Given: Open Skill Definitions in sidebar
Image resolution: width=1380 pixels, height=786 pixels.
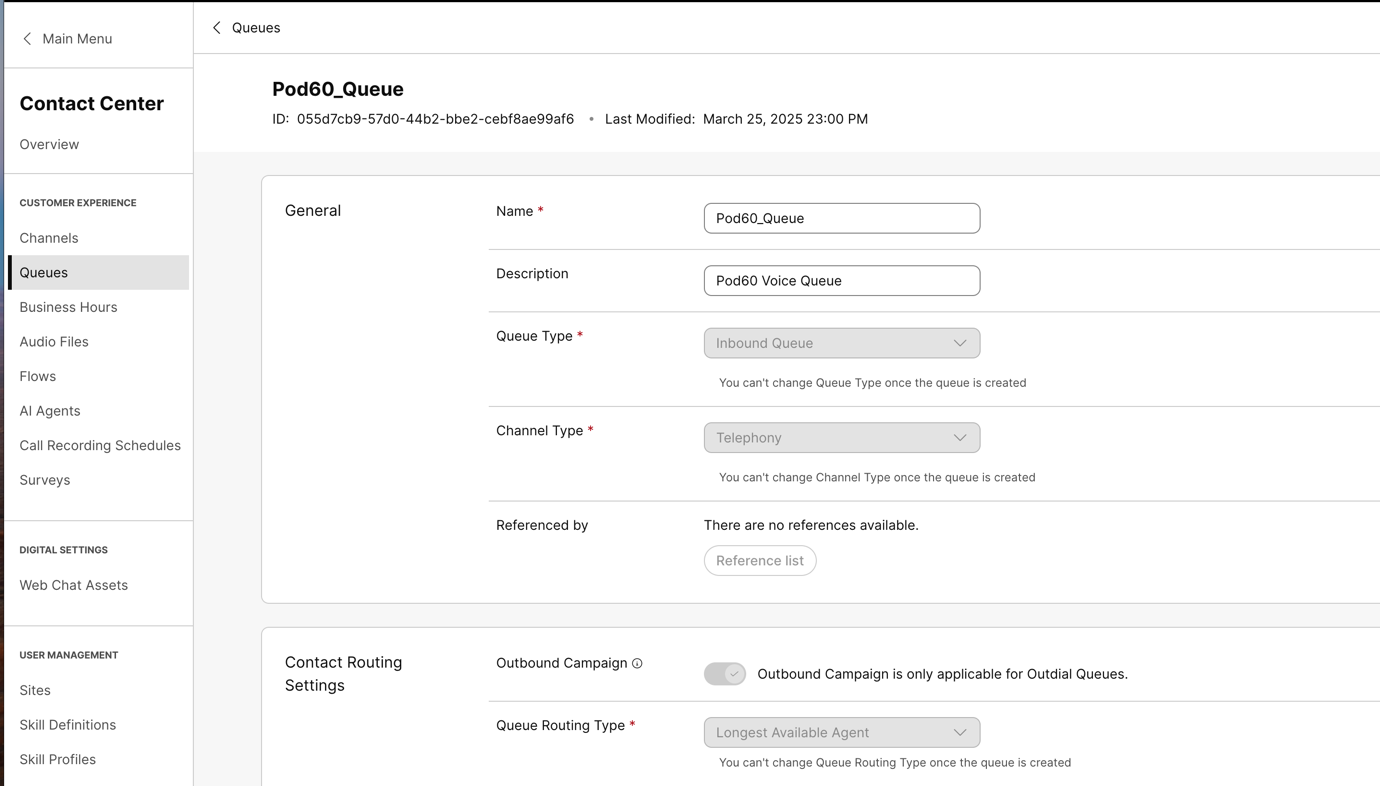Looking at the screenshot, I should click(68, 725).
